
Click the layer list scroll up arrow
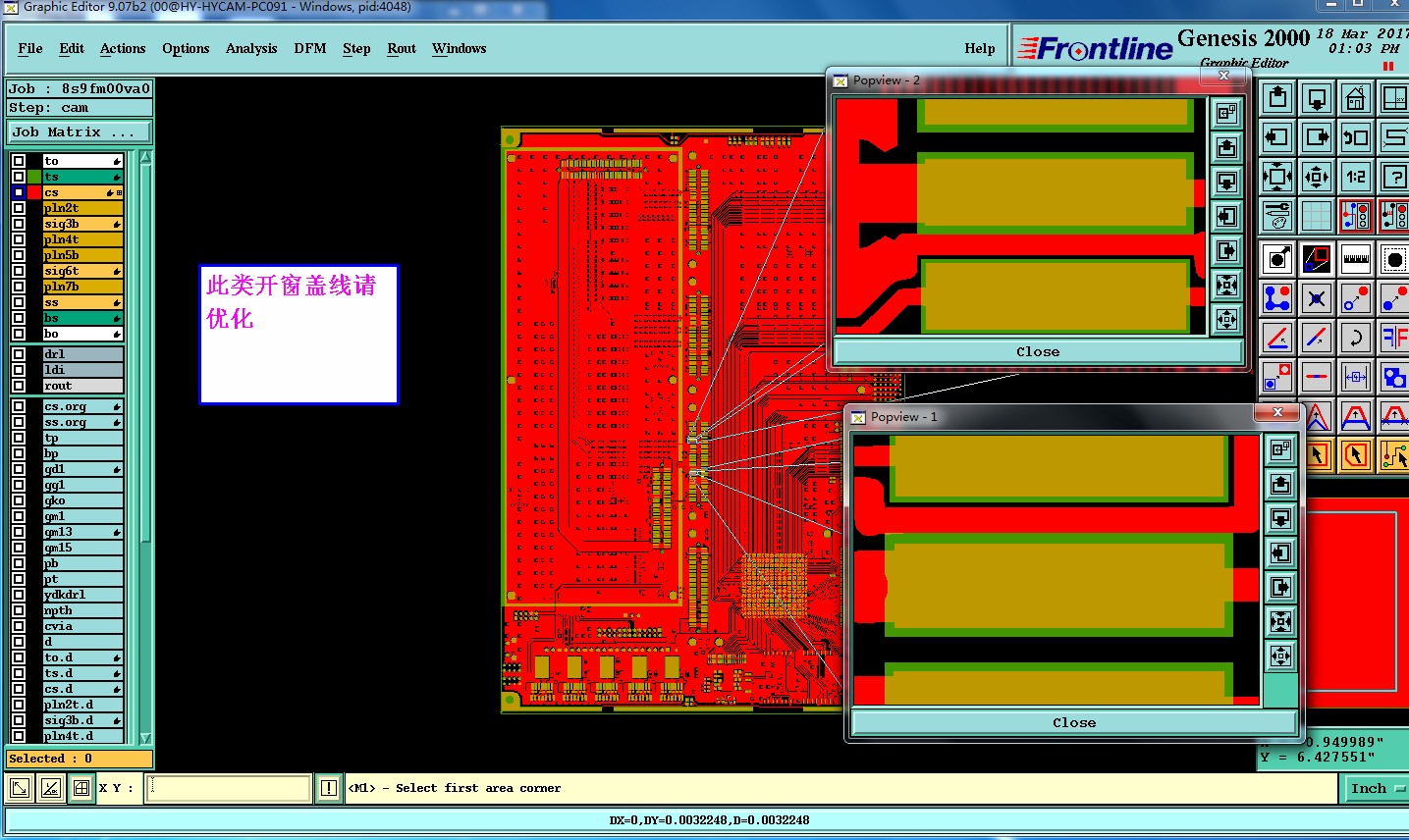(145, 157)
